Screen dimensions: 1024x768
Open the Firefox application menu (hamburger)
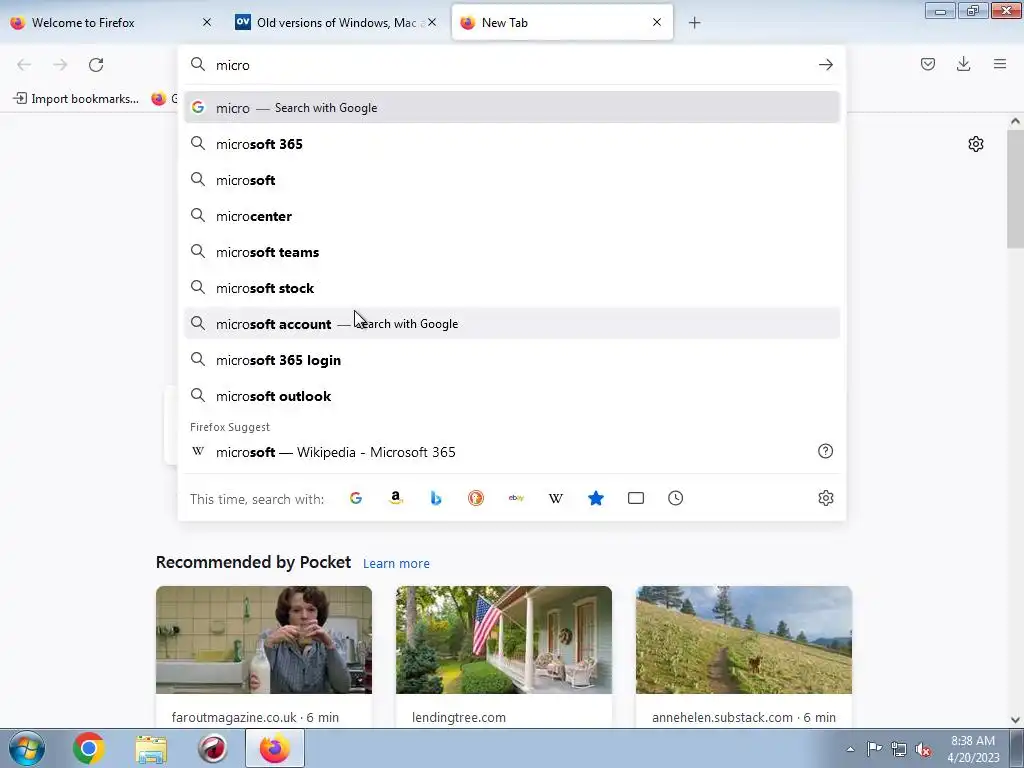click(1000, 64)
